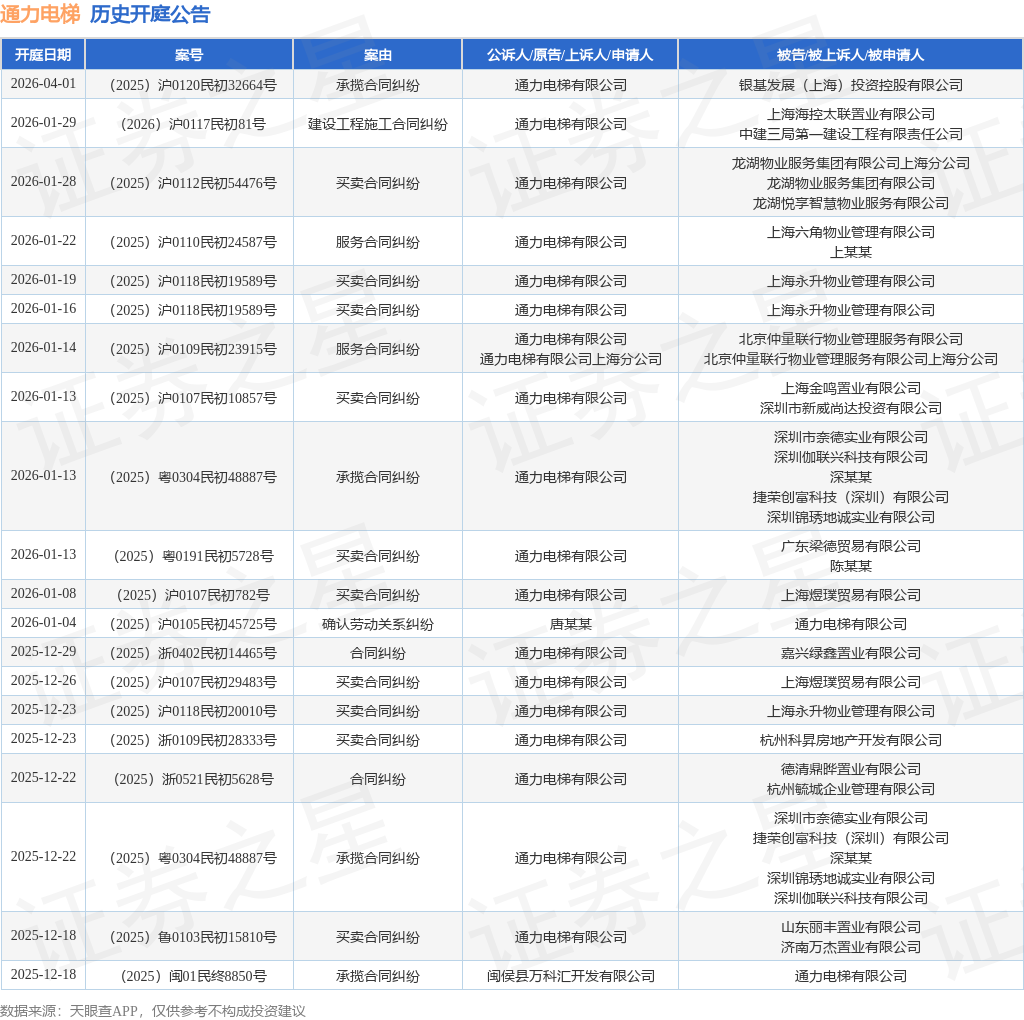Click defendant 济南万杰置业有限公司

850,947
